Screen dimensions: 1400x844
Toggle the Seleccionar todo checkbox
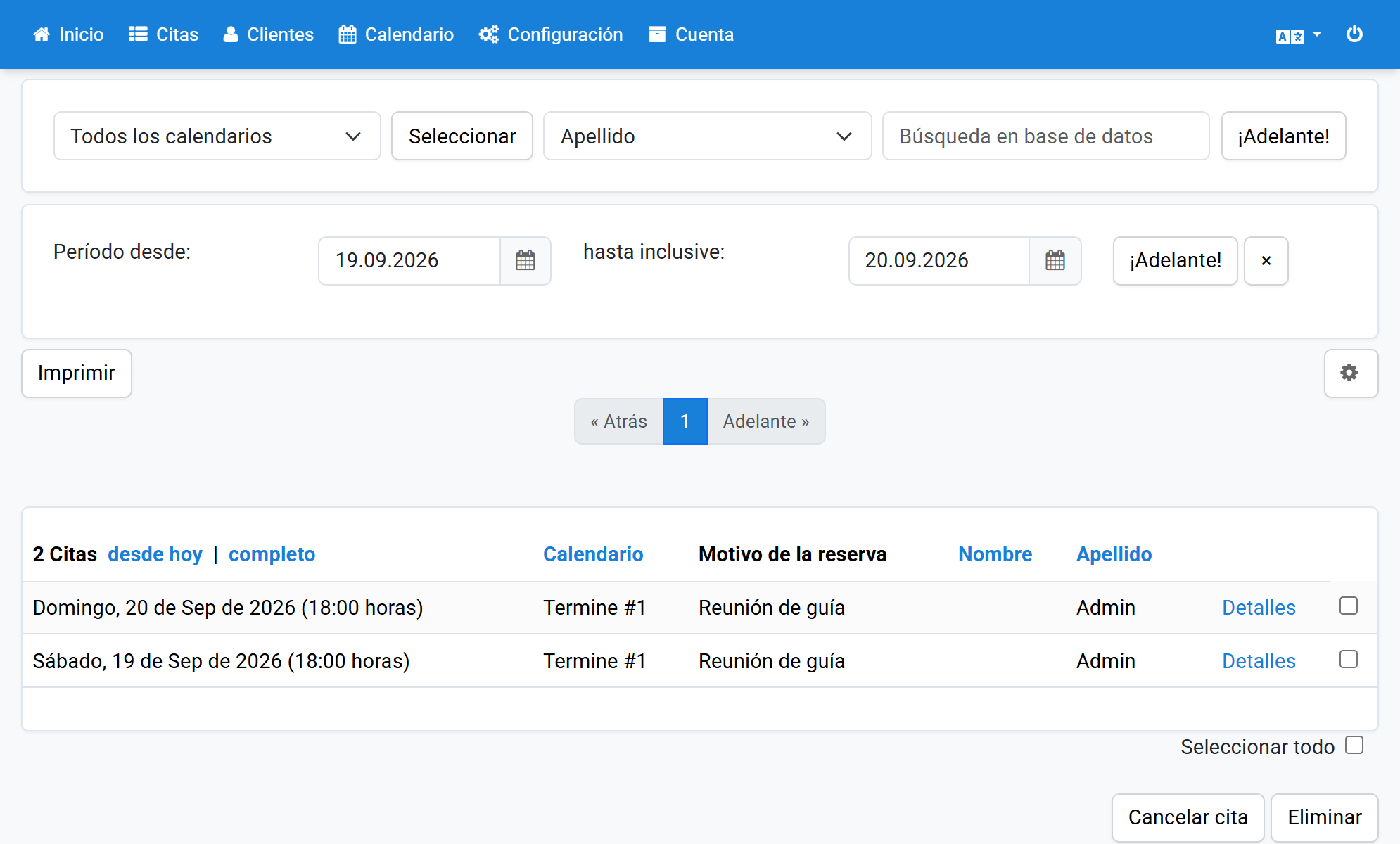pyautogui.click(x=1354, y=745)
